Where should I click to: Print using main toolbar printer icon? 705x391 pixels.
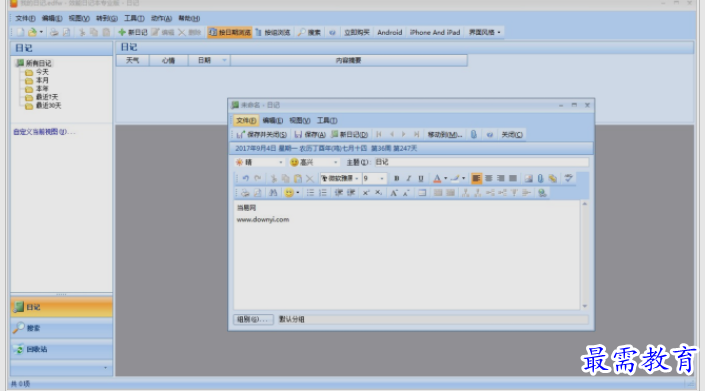tap(54, 32)
